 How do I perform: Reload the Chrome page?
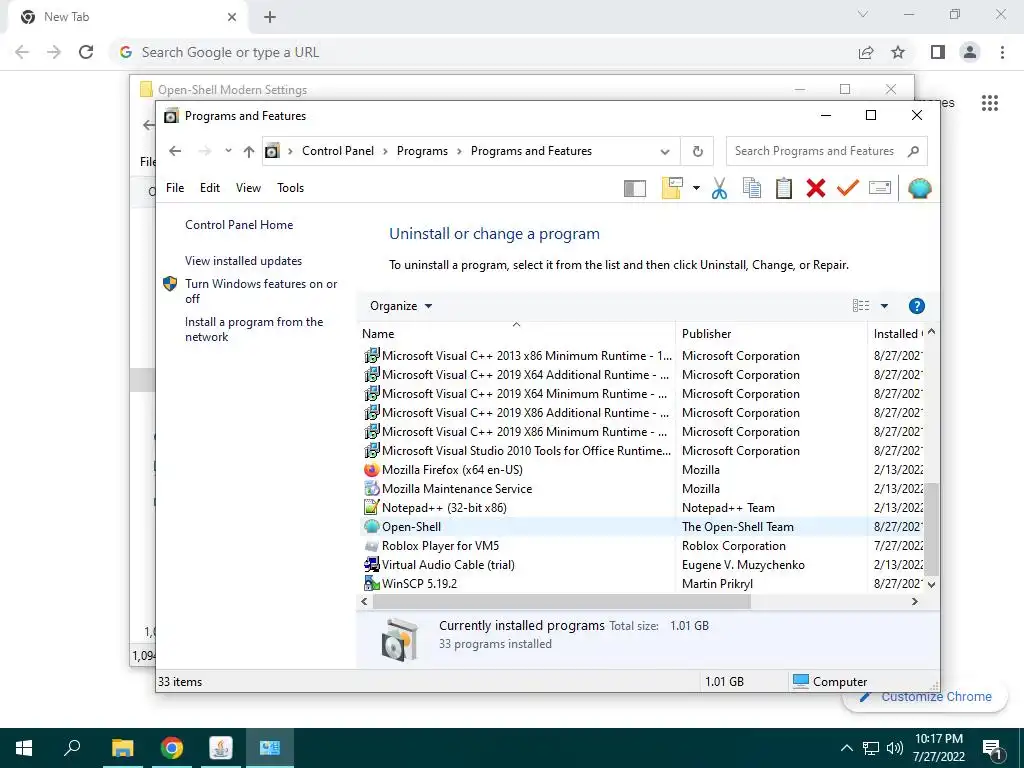click(x=86, y=52)
